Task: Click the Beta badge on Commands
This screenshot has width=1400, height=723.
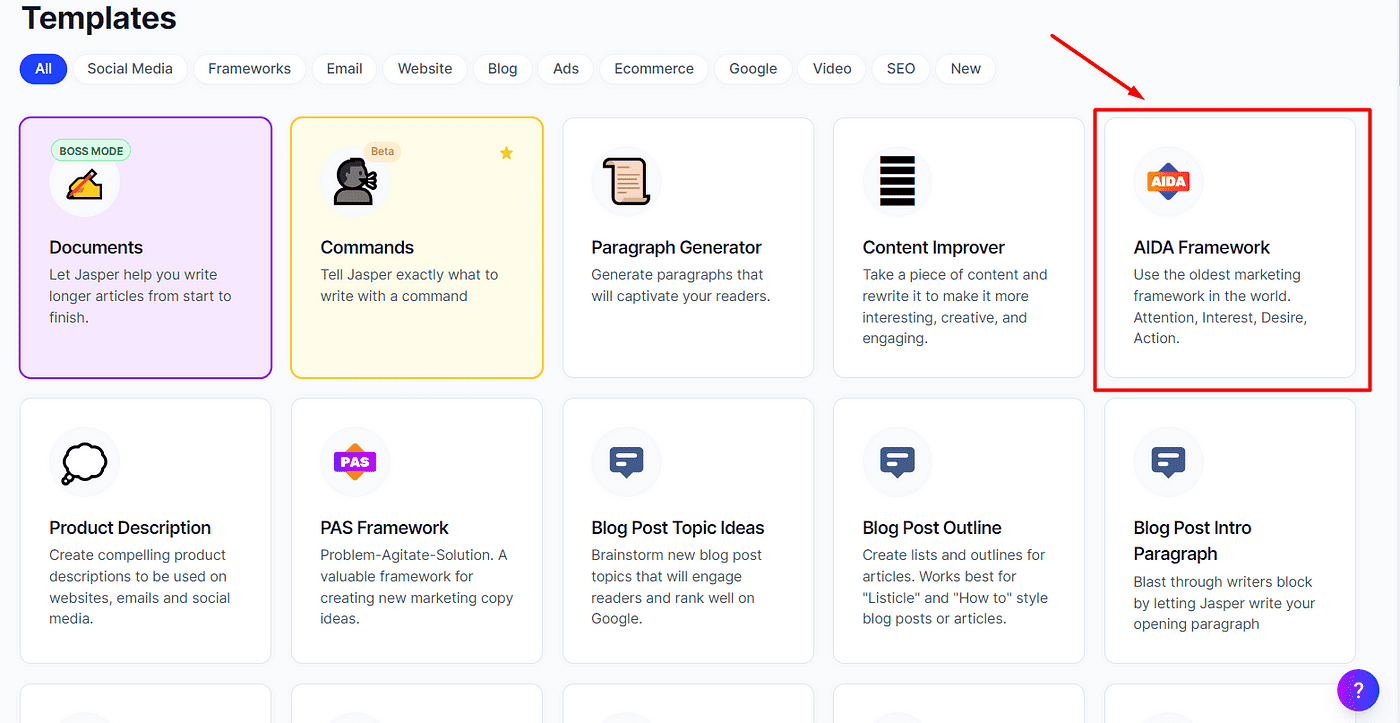Action: point(383,151)
